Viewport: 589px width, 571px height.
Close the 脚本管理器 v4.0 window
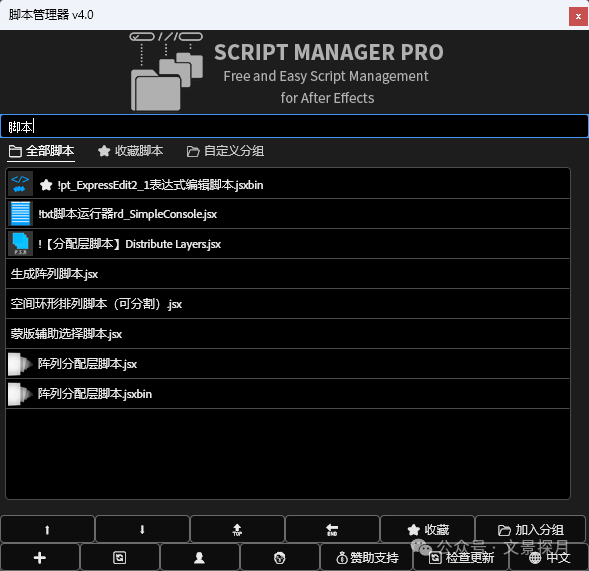coord(578,16)
